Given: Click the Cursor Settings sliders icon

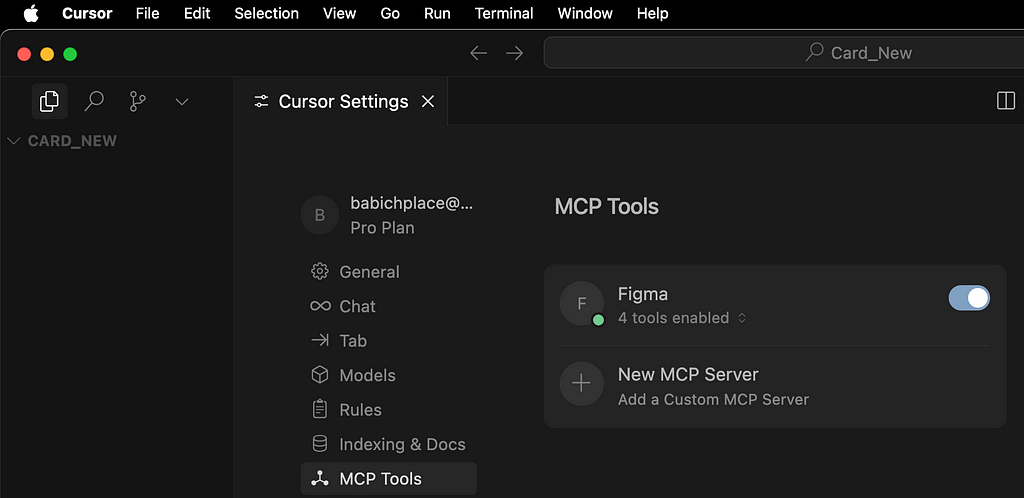Looking at the screenshot, I should click(x=261, y=102).
